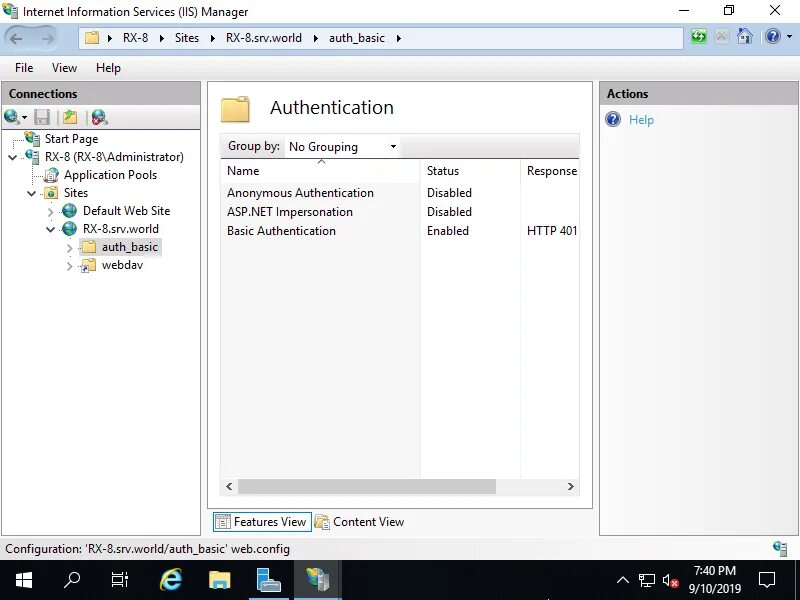800x600 pixels.
Task: Click the Delete Connection icon
Action: pyautogui.click(x=99, y=117)
